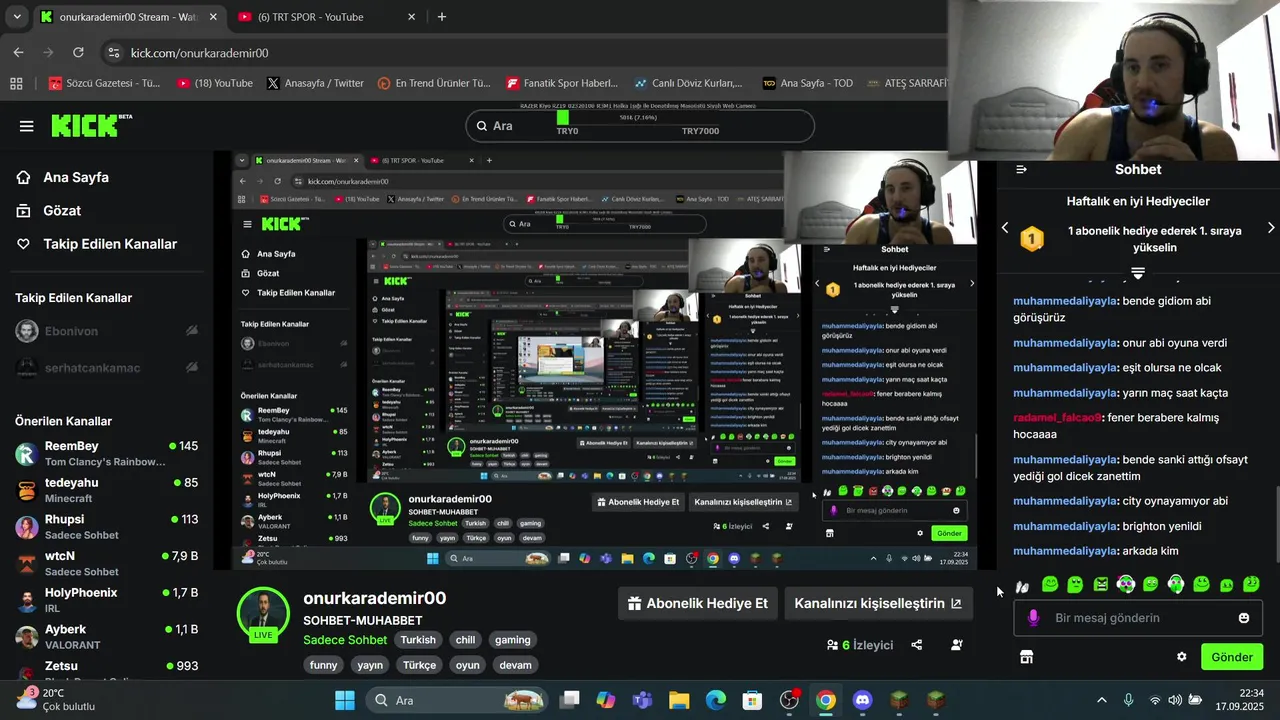Open the chat shop icon
Screen dimensions: 1280x720
[1026, 657]
